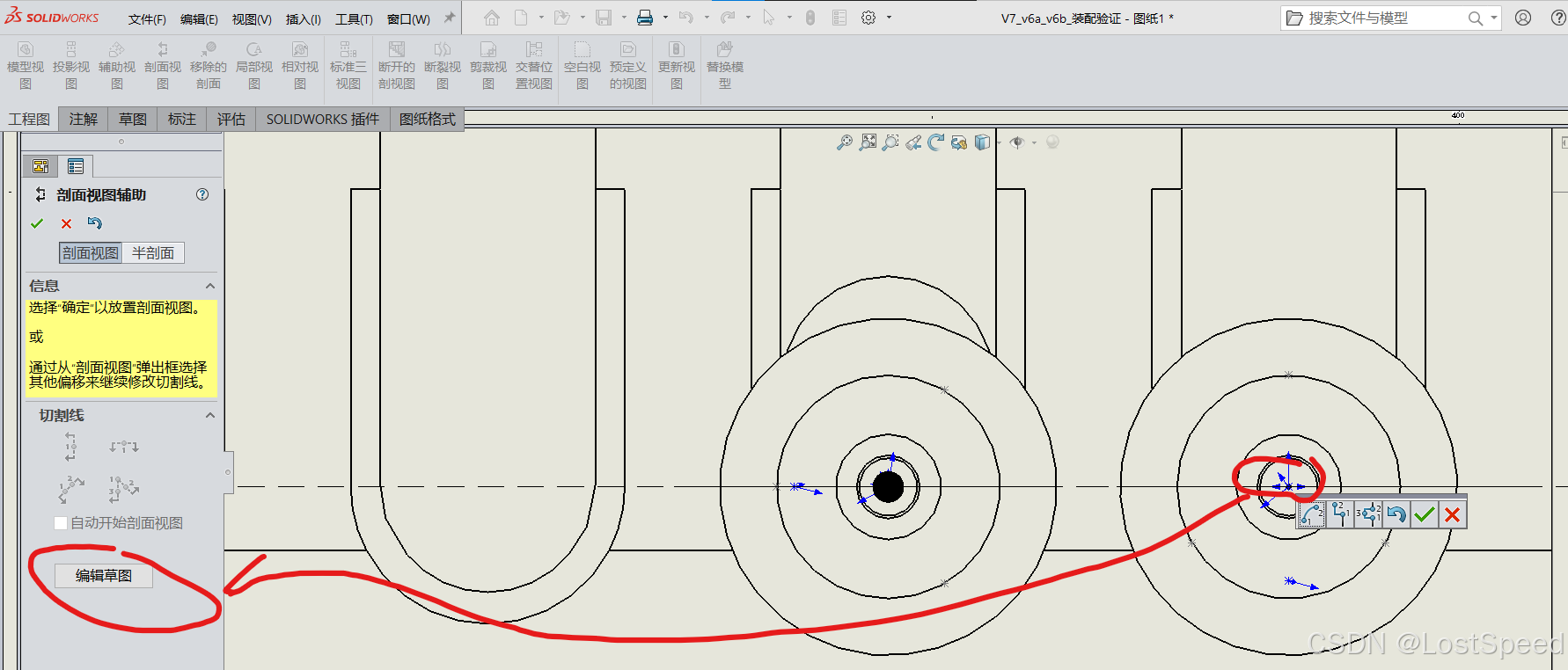Screen dimensions: 1568x670
Task: Click the Open file icon
Action: pyautogui.click(x=561, y=18)
